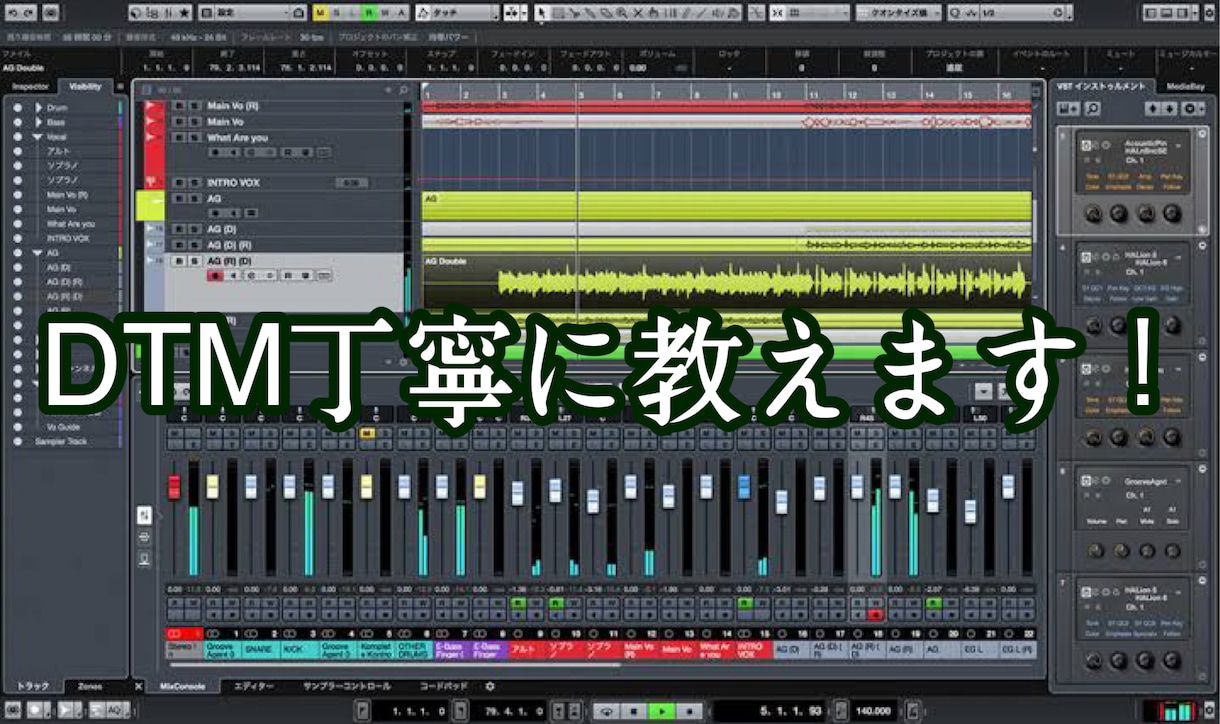Viewport: 1220px width, 724px height.
Task: Expand the Bass folder in the Visibility list
Action: click(x=39, y=122)
